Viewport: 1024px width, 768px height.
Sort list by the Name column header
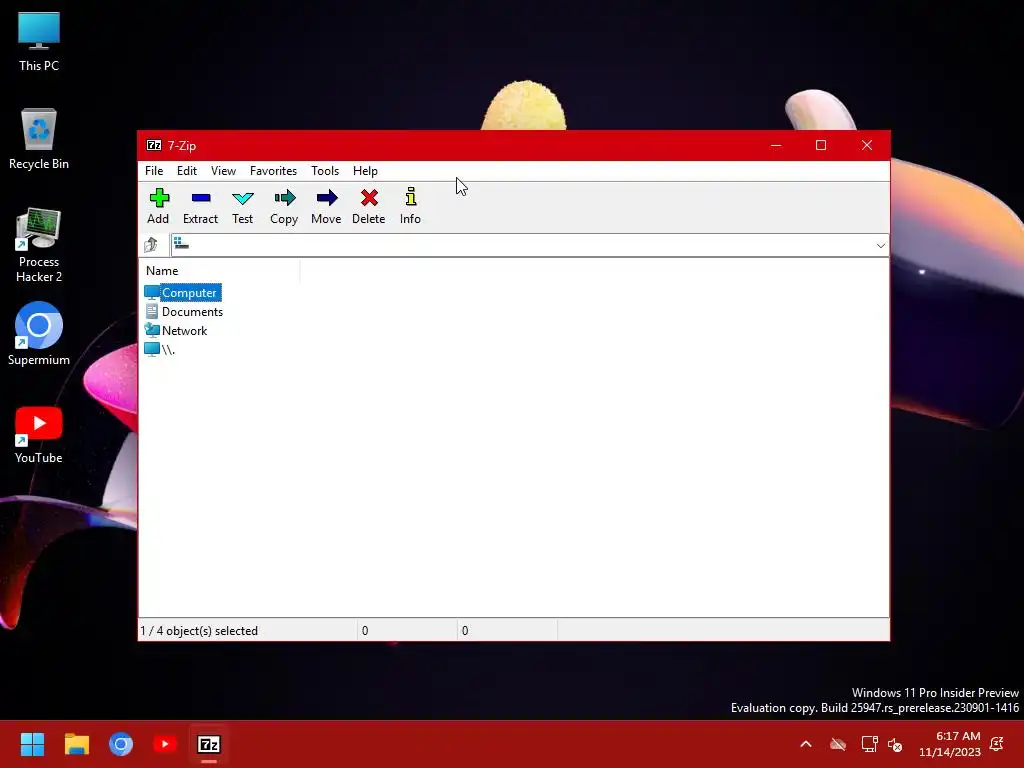[162, 270]
